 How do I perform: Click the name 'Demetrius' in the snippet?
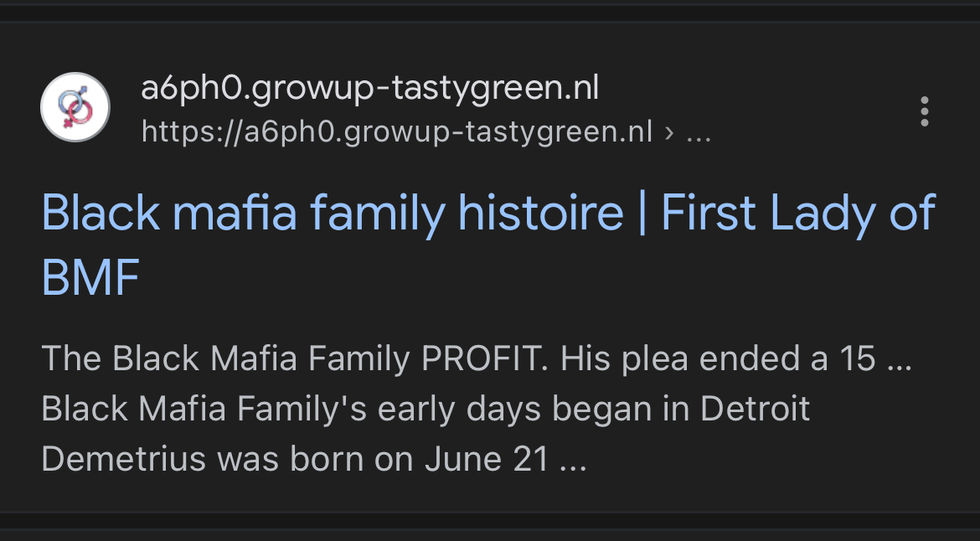click(124, 459)
